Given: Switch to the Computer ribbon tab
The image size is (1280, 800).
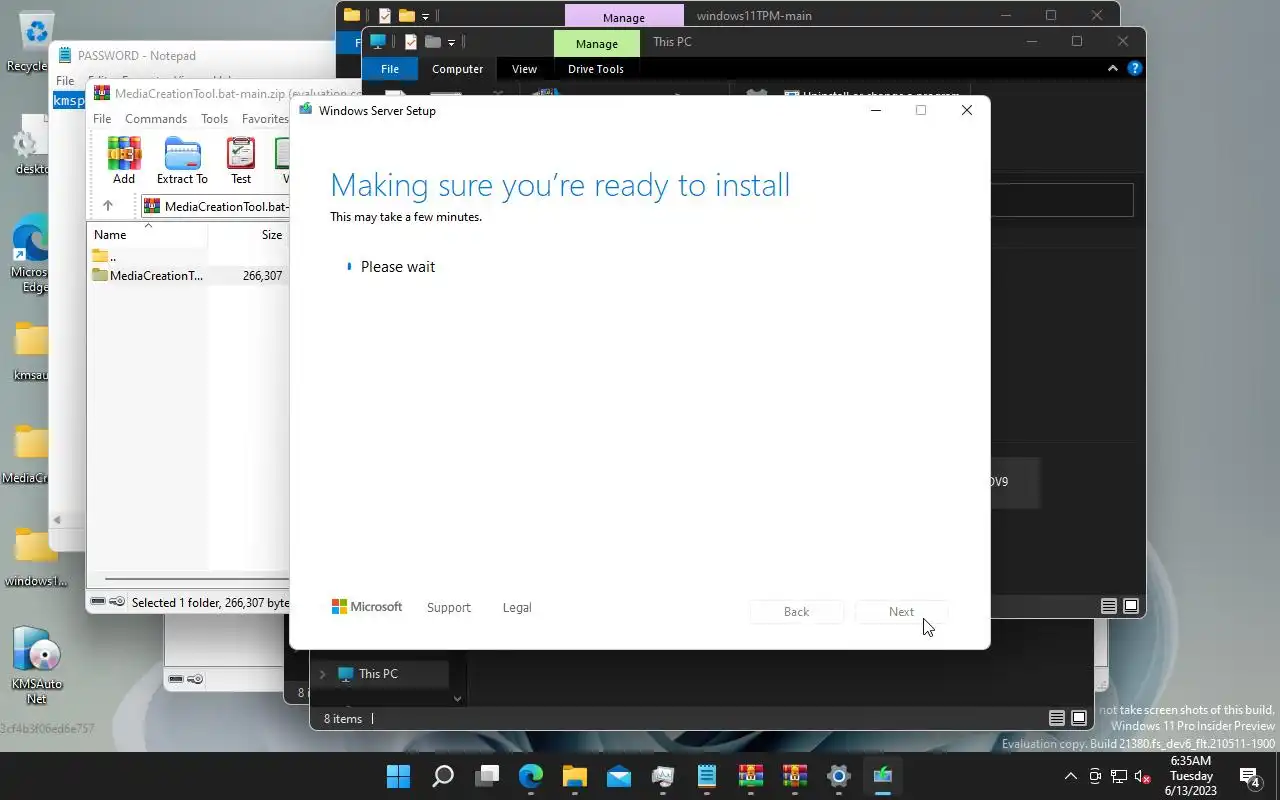Looking at the screenshot, I should pyautogui.click(x=457, y=69).
